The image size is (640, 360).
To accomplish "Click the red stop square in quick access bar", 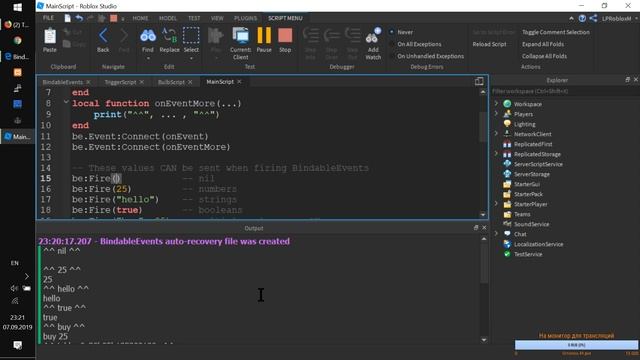I will (113, 18).
